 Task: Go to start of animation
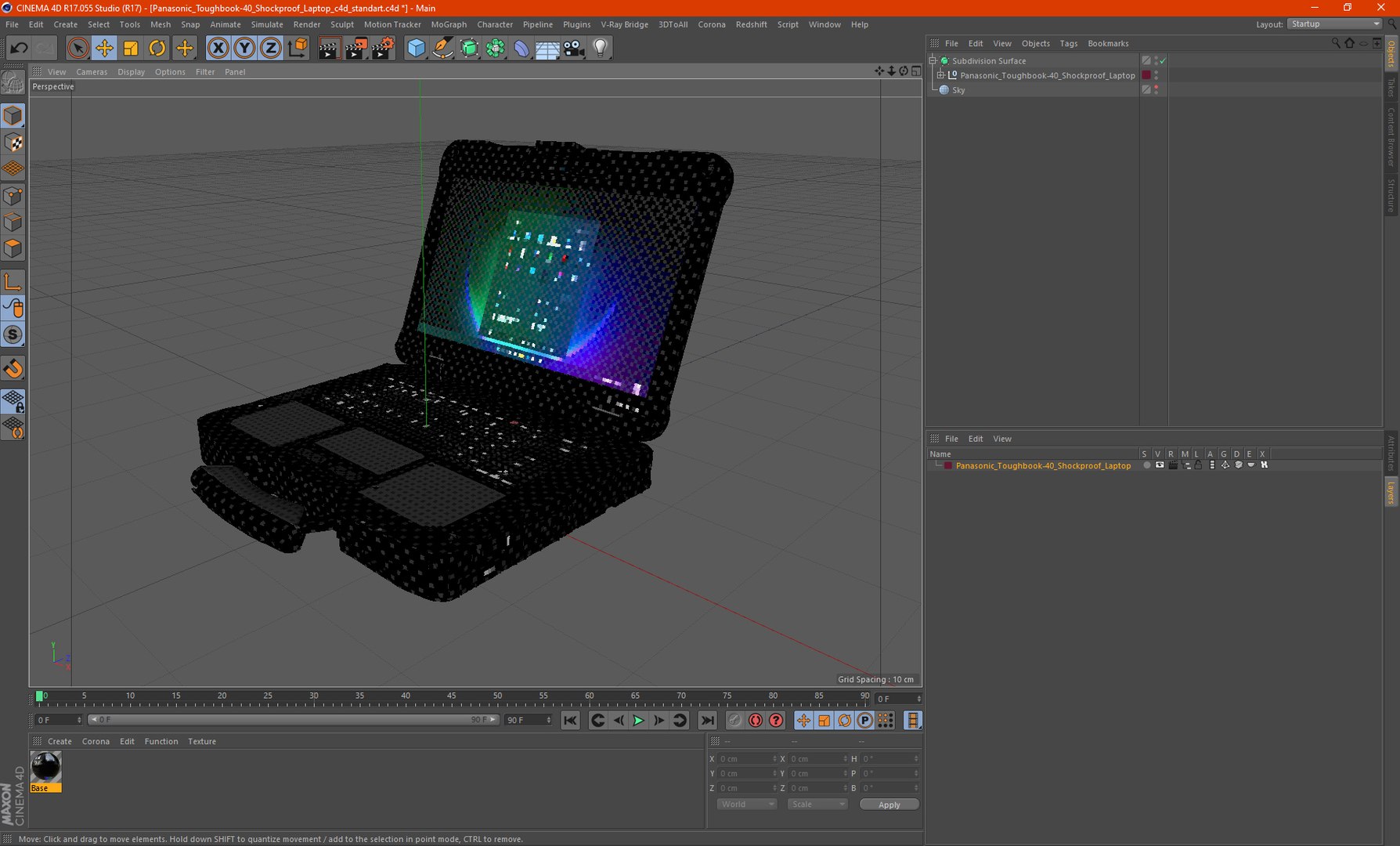click(x=570, y=721)
